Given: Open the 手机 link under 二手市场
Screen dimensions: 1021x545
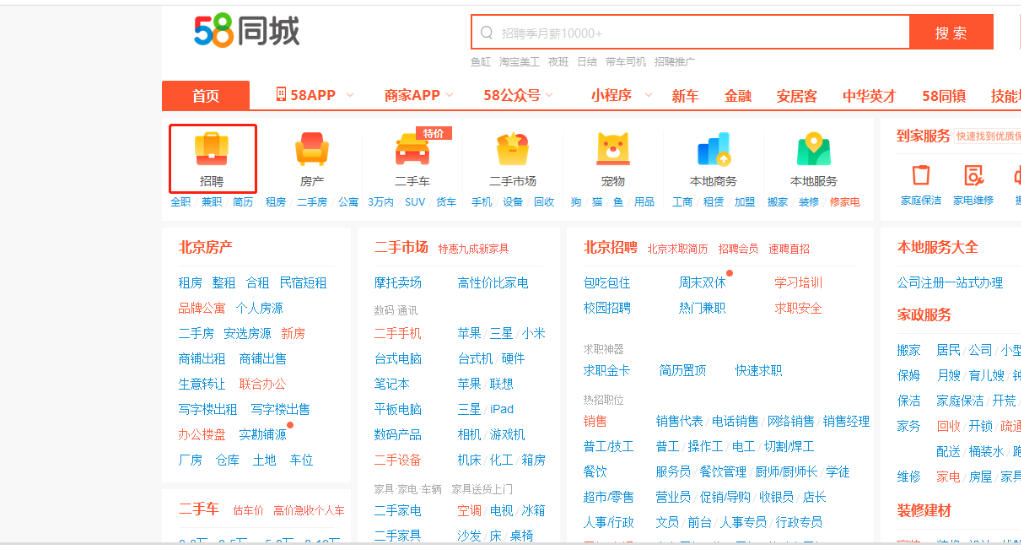Looking at the screenshot, I should (482, 202).
